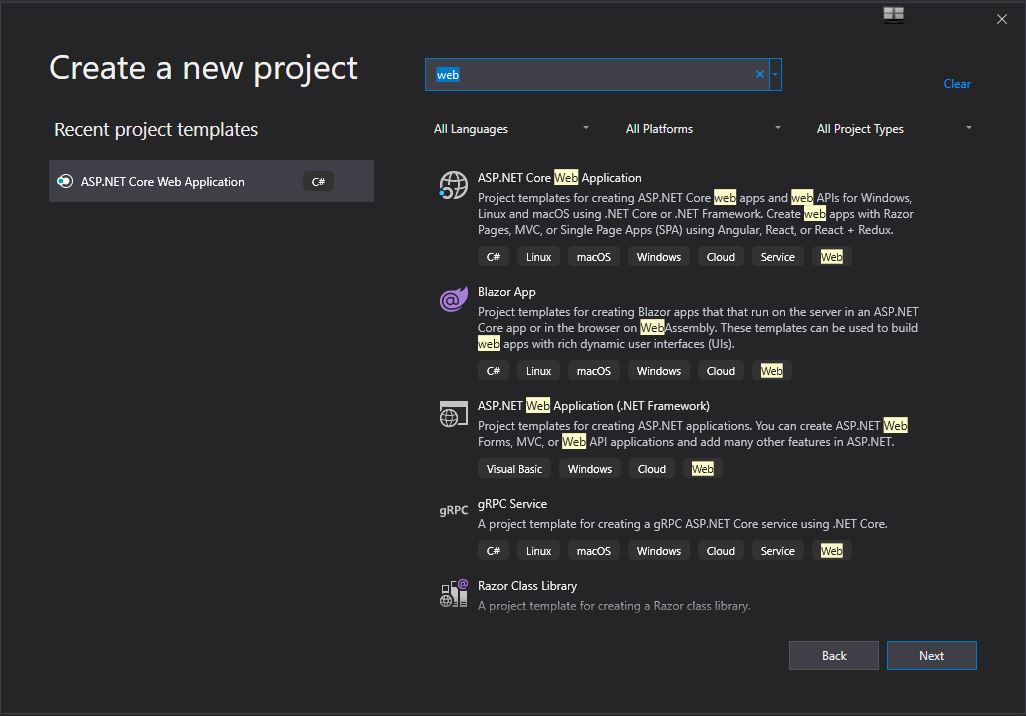Click the Recent project templates heading
This screenshot has height=716, width=1026.
pos(156,130)
